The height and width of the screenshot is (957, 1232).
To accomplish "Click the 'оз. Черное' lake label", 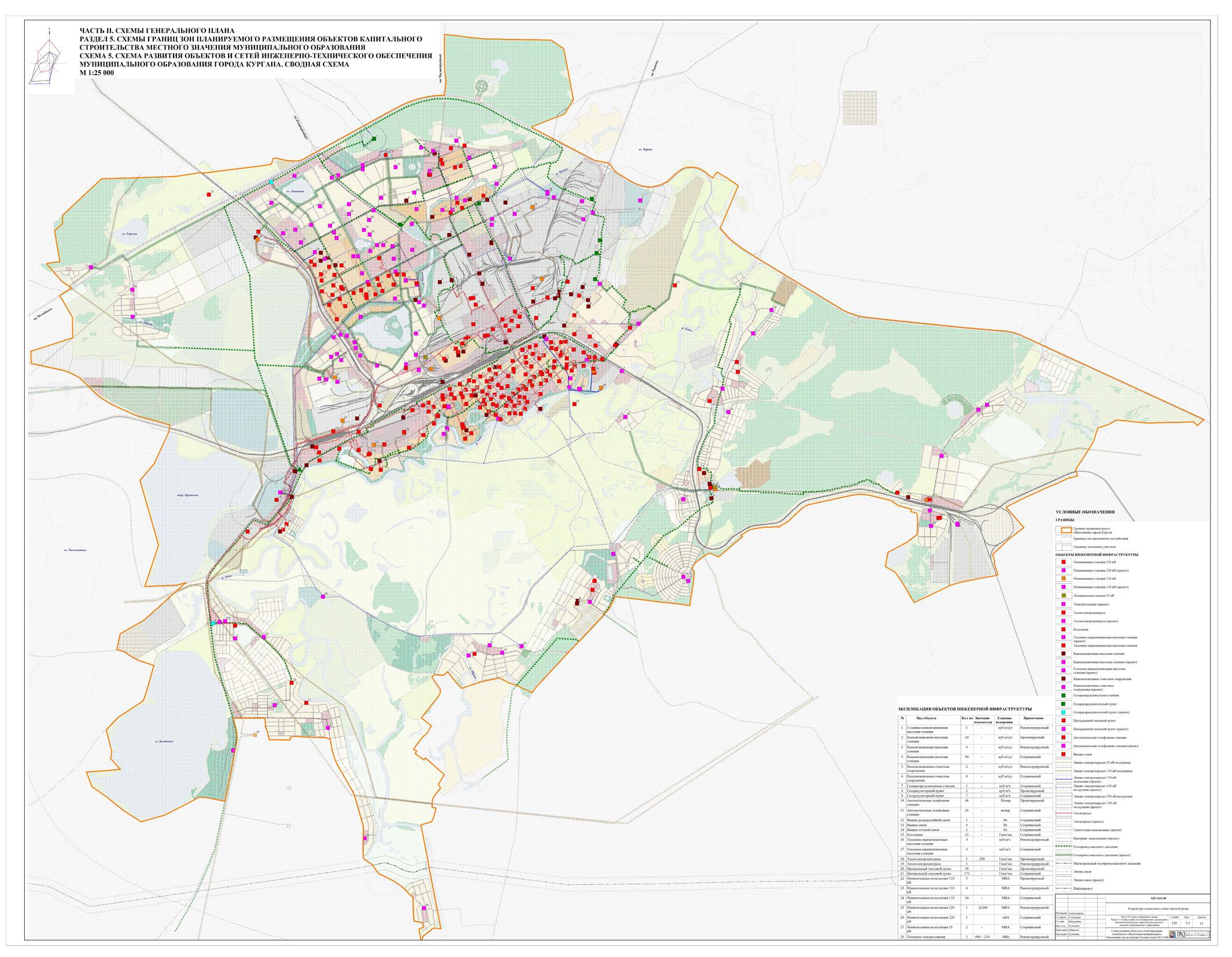I will point(644,149).
